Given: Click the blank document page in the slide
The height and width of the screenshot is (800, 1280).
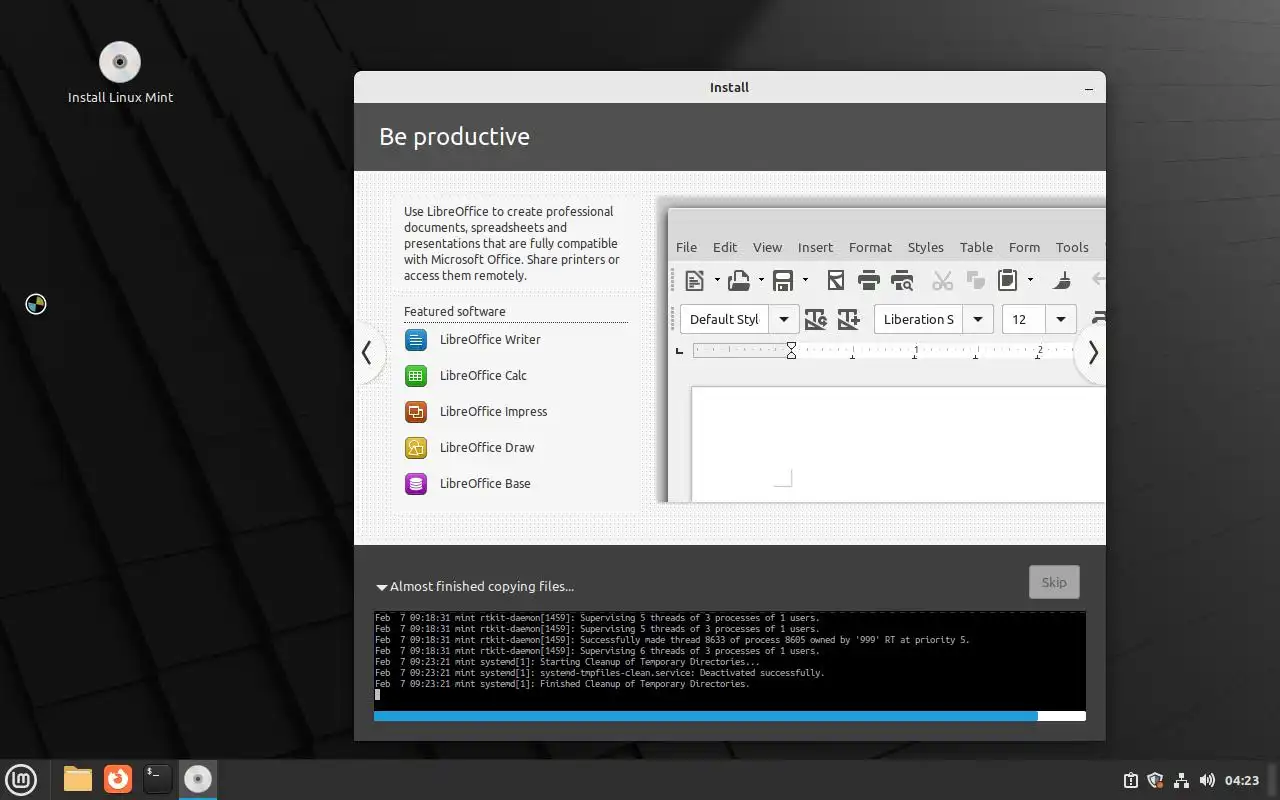Looking at the screenshot, I should click(x=898, y=444).
